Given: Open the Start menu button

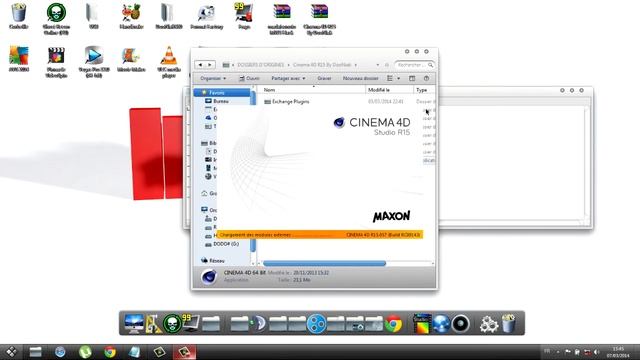Looking at the screenshot, I should click(11, 352).
